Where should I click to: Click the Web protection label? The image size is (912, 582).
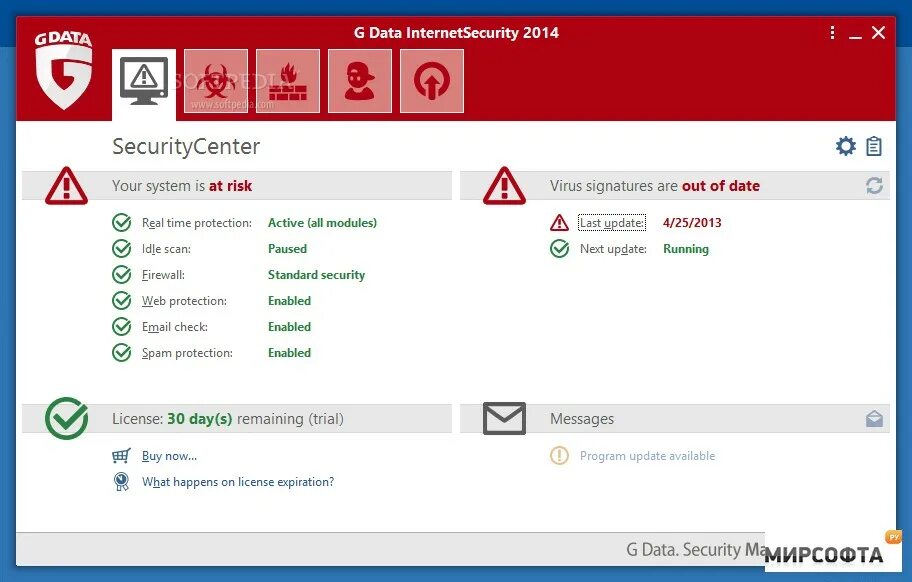(x=184, y=301)
